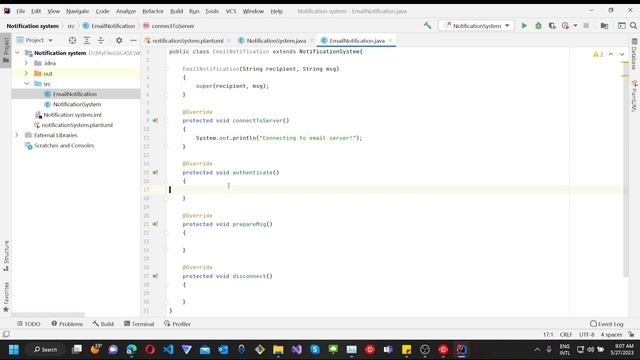Screen dimensions: 640x360
Task: Click the warnings count indicator
Action: 598,54
